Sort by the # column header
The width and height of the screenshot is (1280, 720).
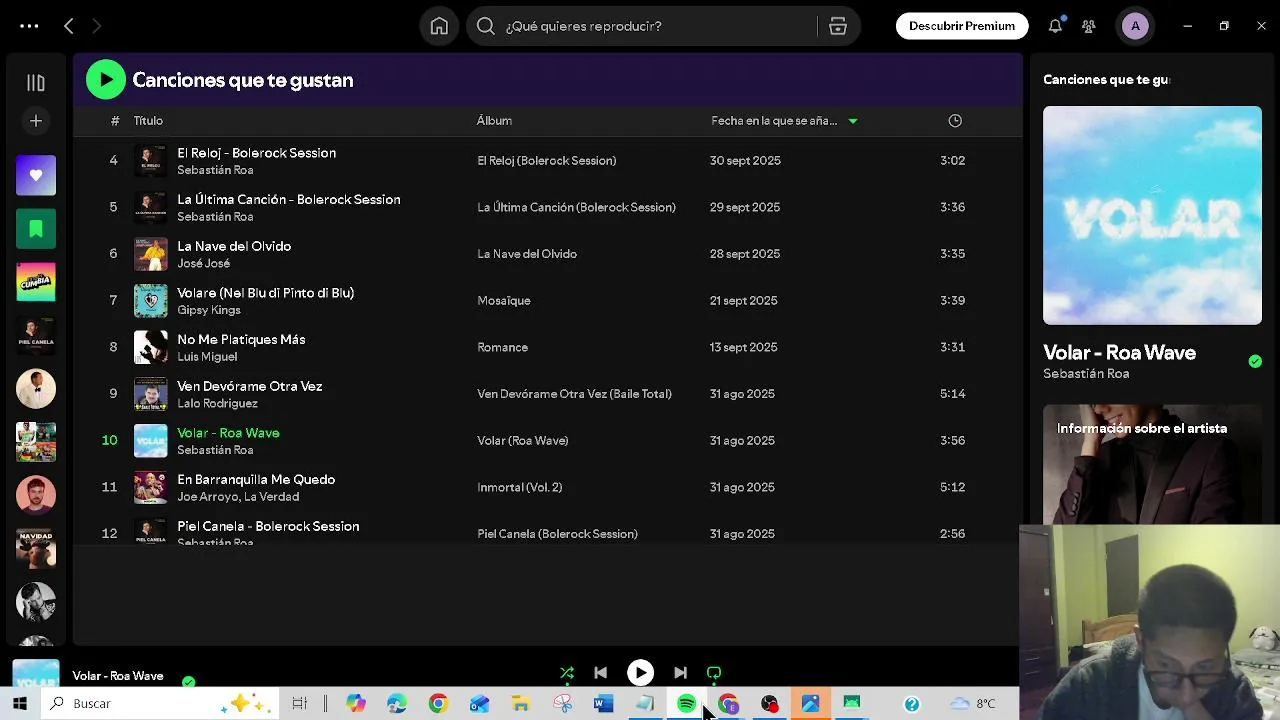114,120
